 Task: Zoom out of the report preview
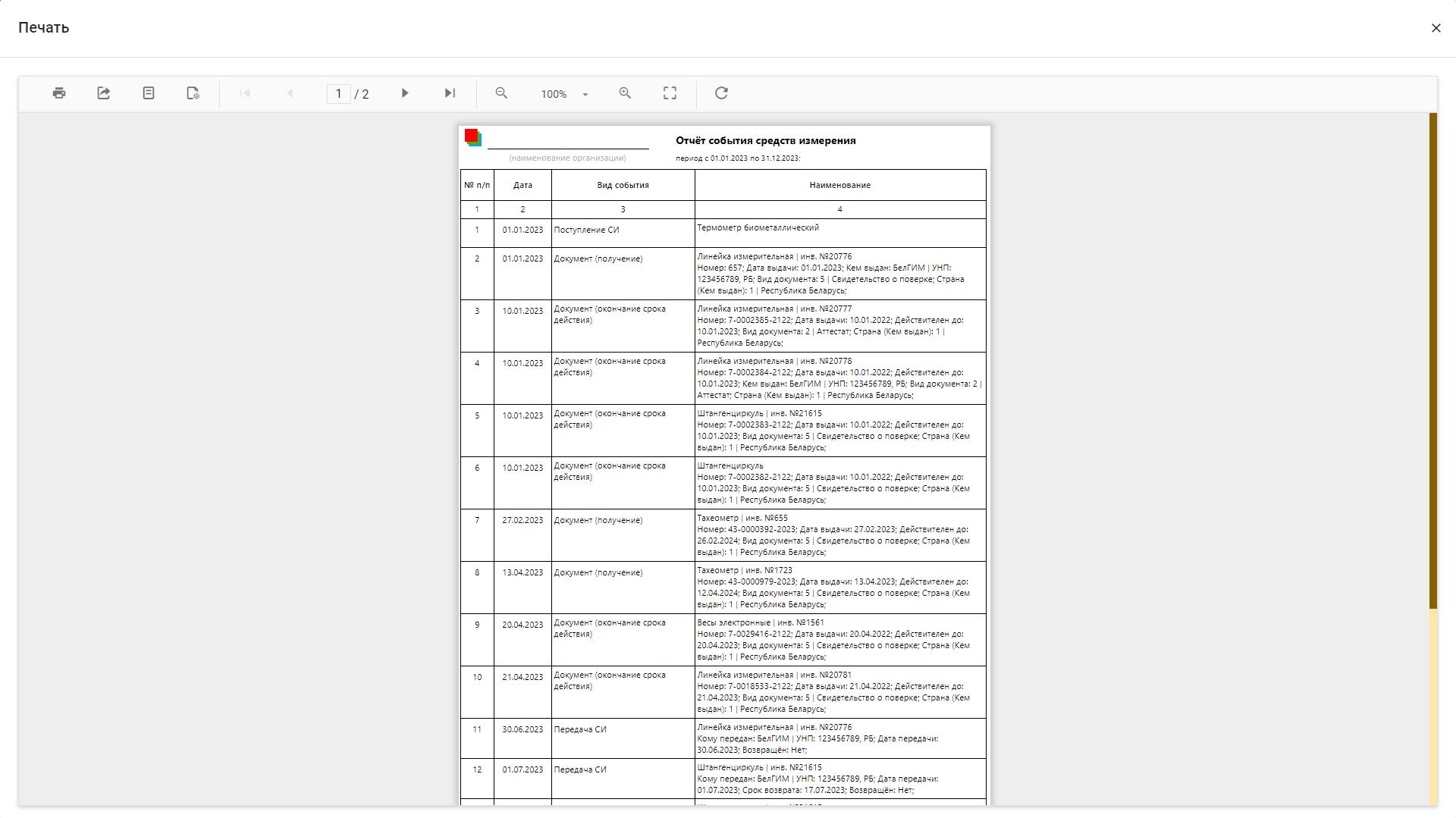click(x=501, y=93)
